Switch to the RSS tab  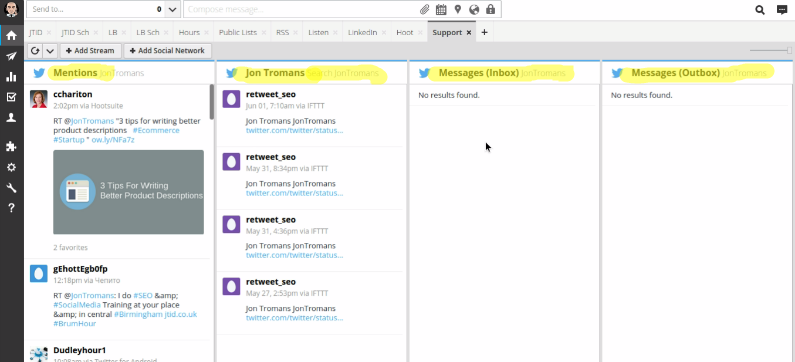click(282, 32)
